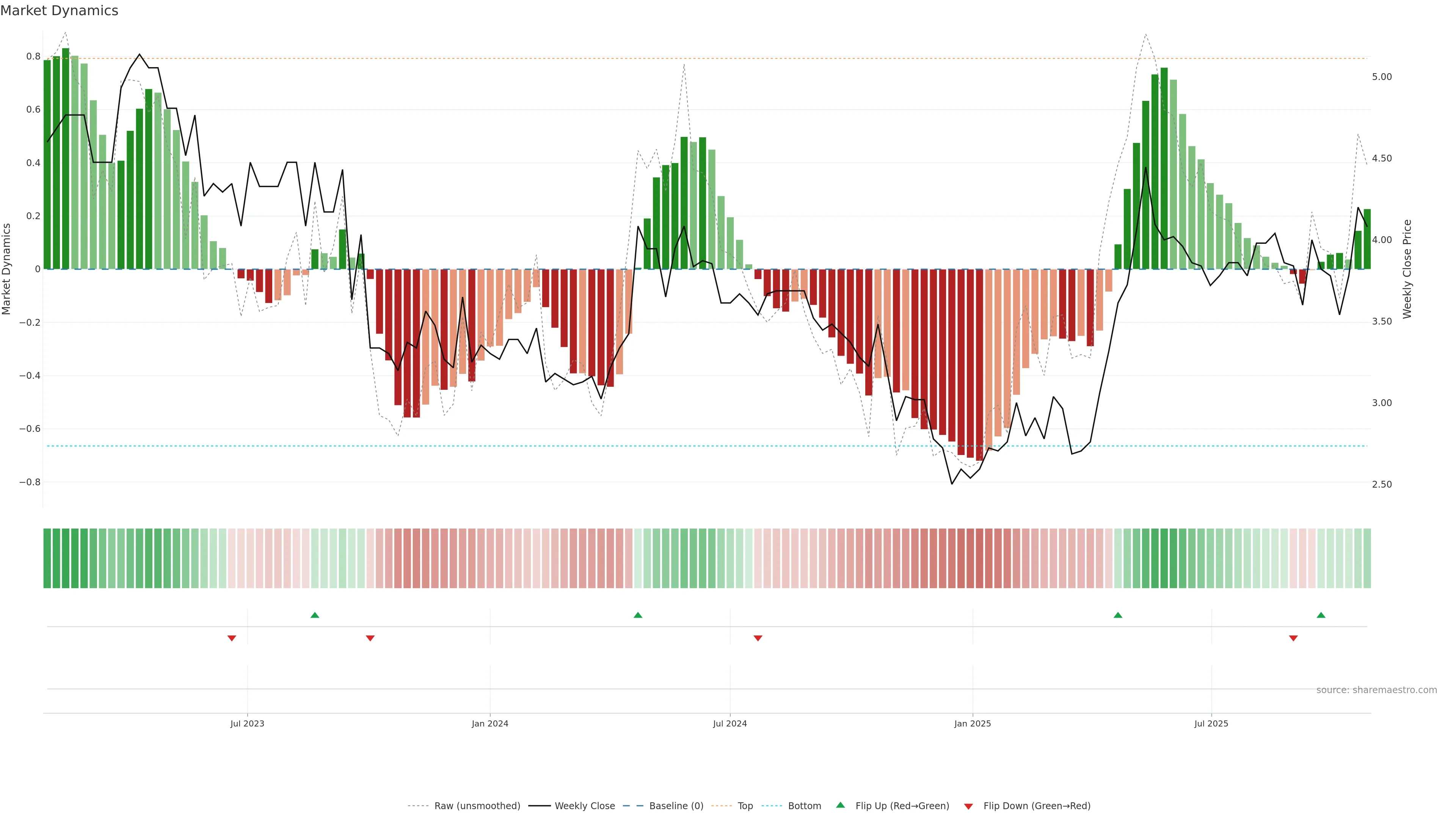Toggle the Weekly Close legend series
Screen dimensions: 1456x819
pos(584,806)
